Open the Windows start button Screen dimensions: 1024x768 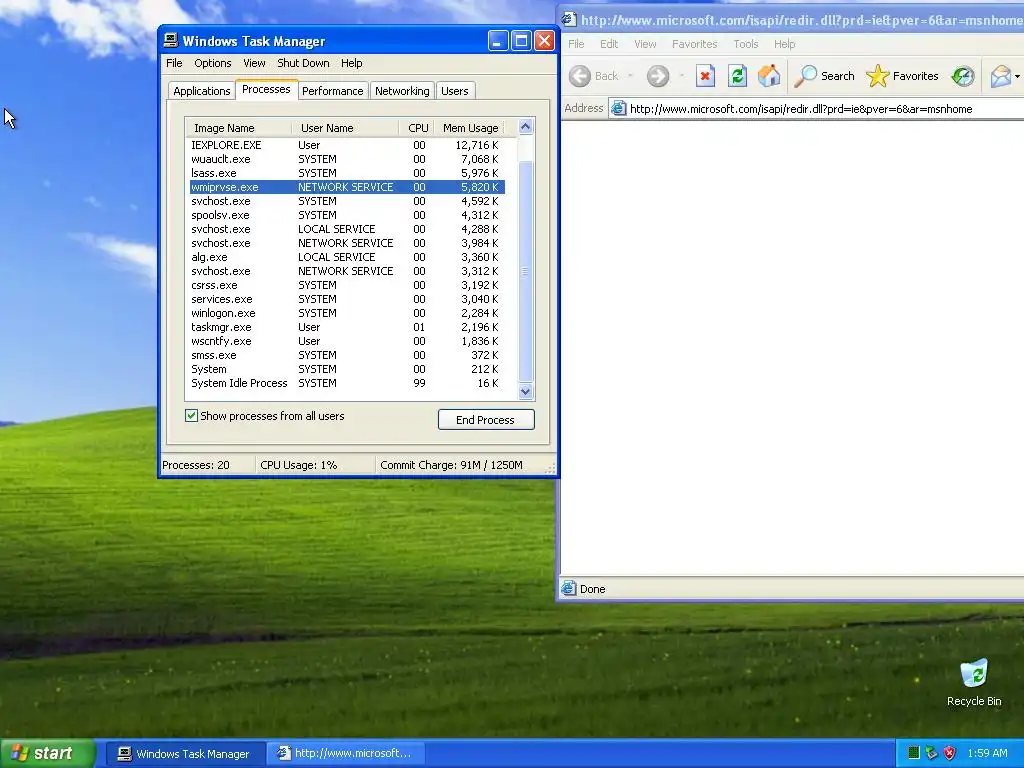tap(47, 753)
